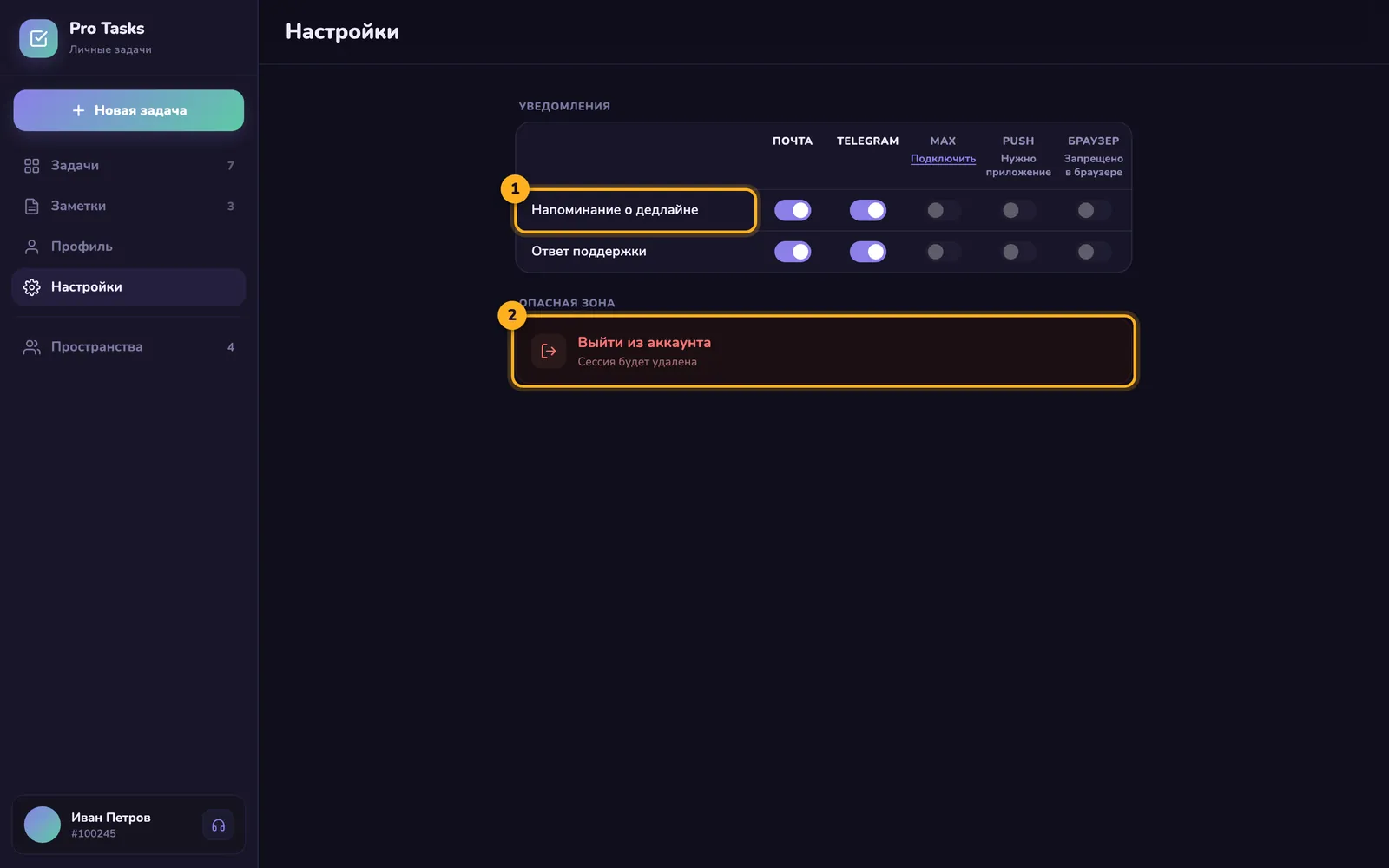
Task: Open the Задачи section
Action: click(128, 166)
